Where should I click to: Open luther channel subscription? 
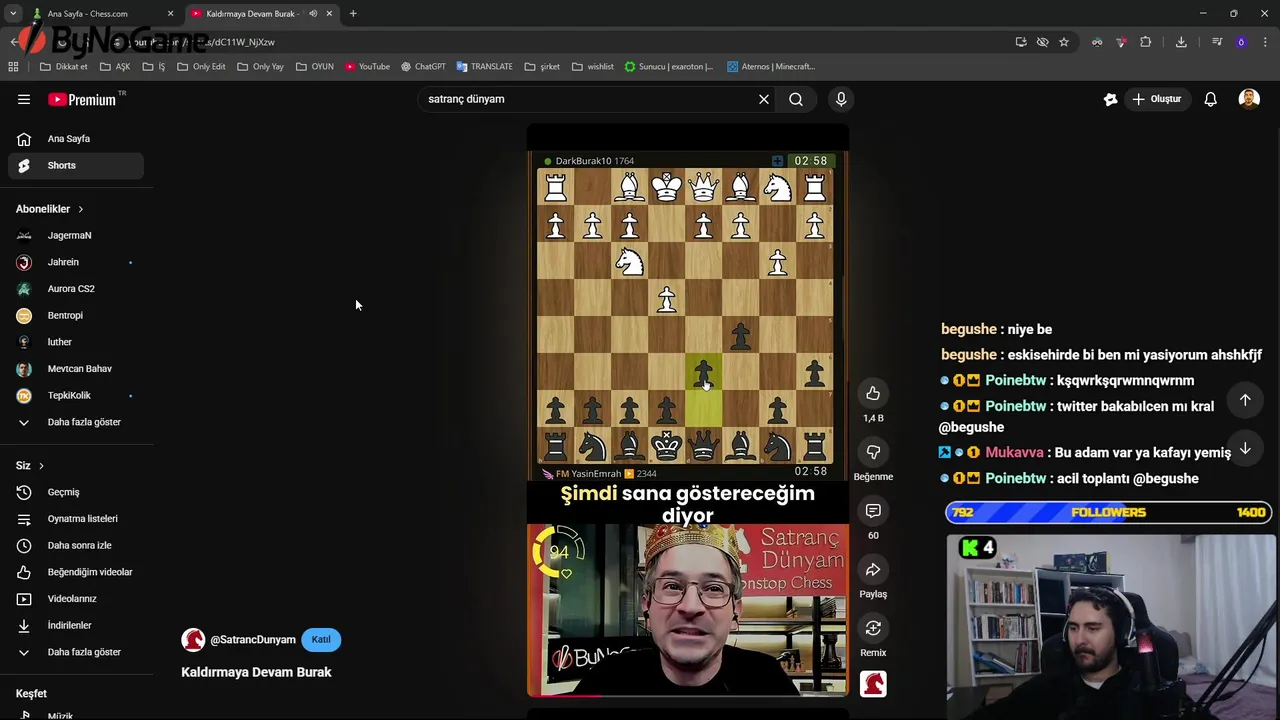tap(76, 342)
